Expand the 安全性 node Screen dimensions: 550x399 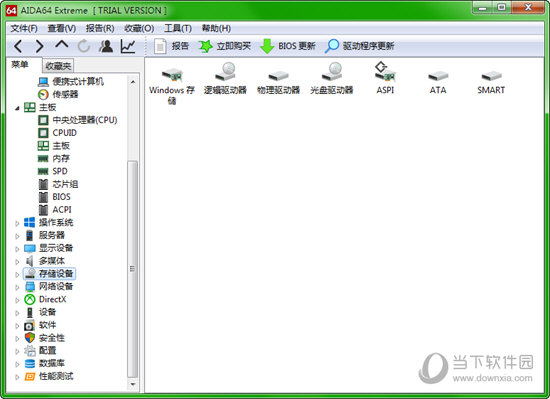pyautogui.click(x=17, y=339)
